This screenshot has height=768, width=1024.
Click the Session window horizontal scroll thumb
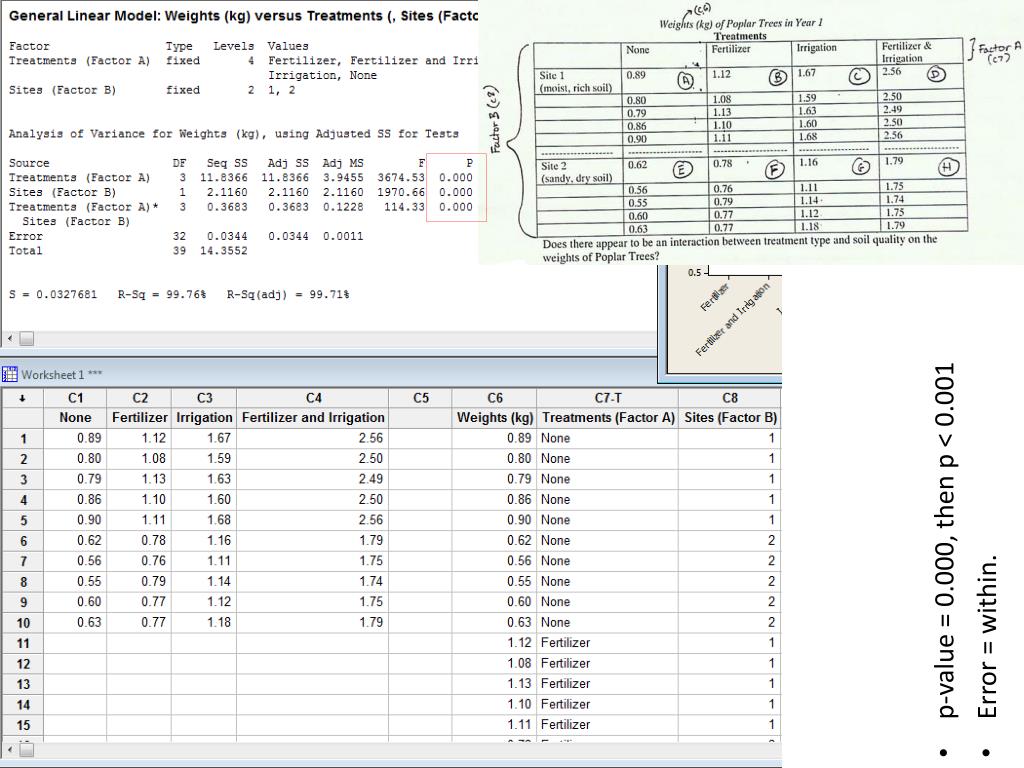pyautogui.click(x=26, y=338)
